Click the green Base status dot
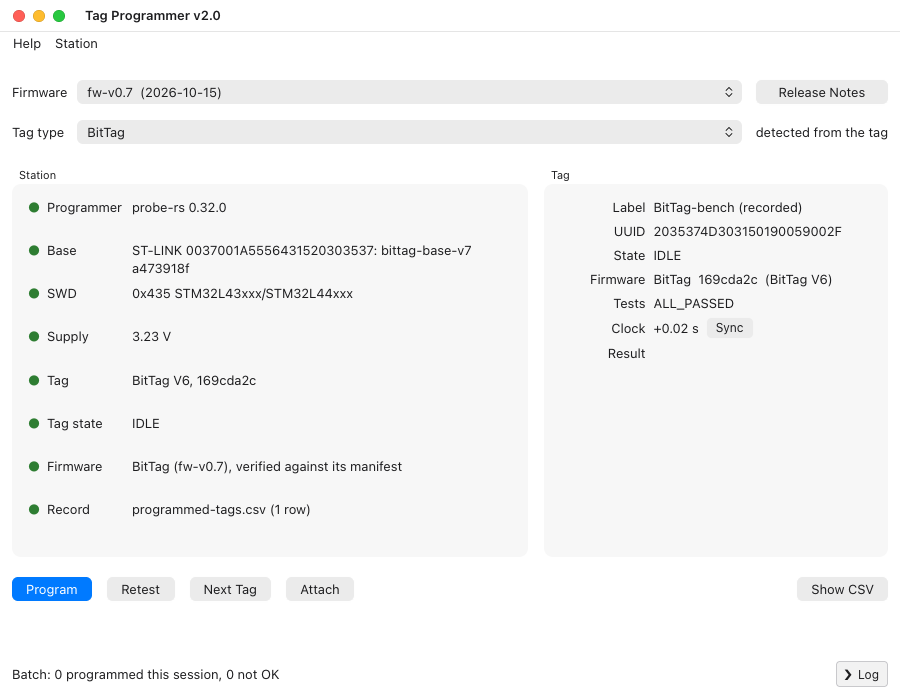 coord(34,250)
